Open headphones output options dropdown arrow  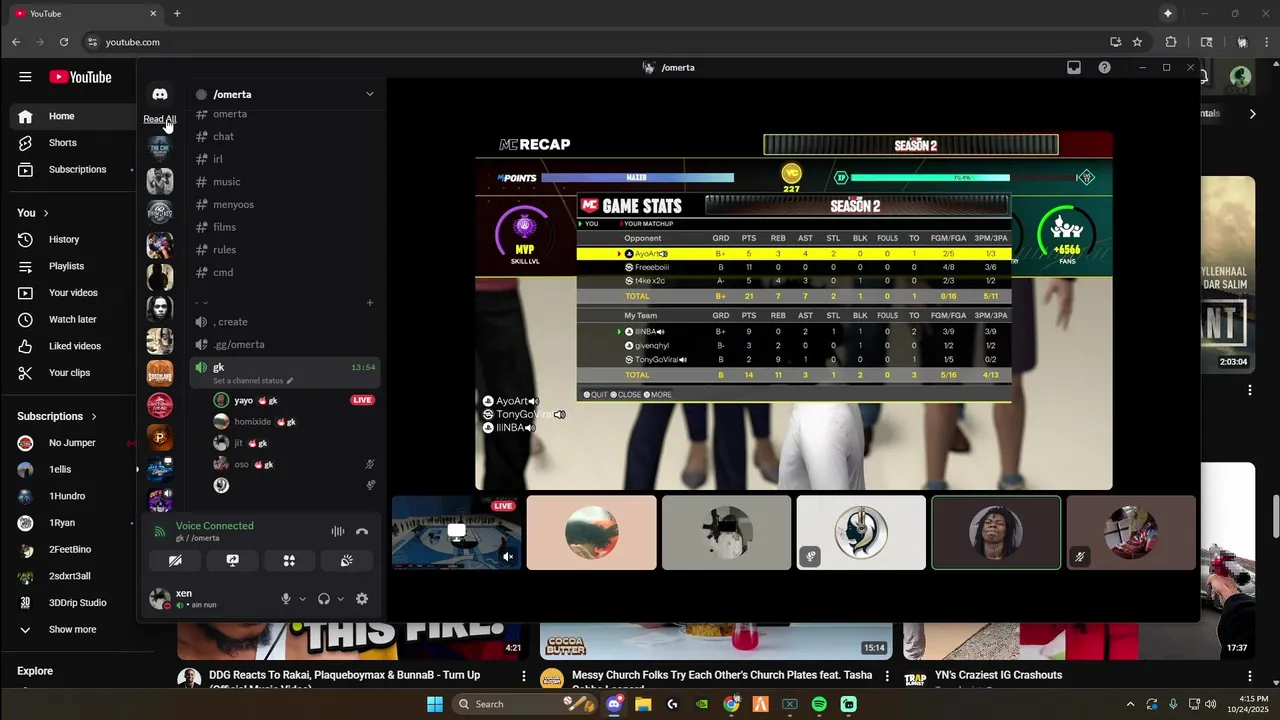pyautogui.click(x=340, y=599)
